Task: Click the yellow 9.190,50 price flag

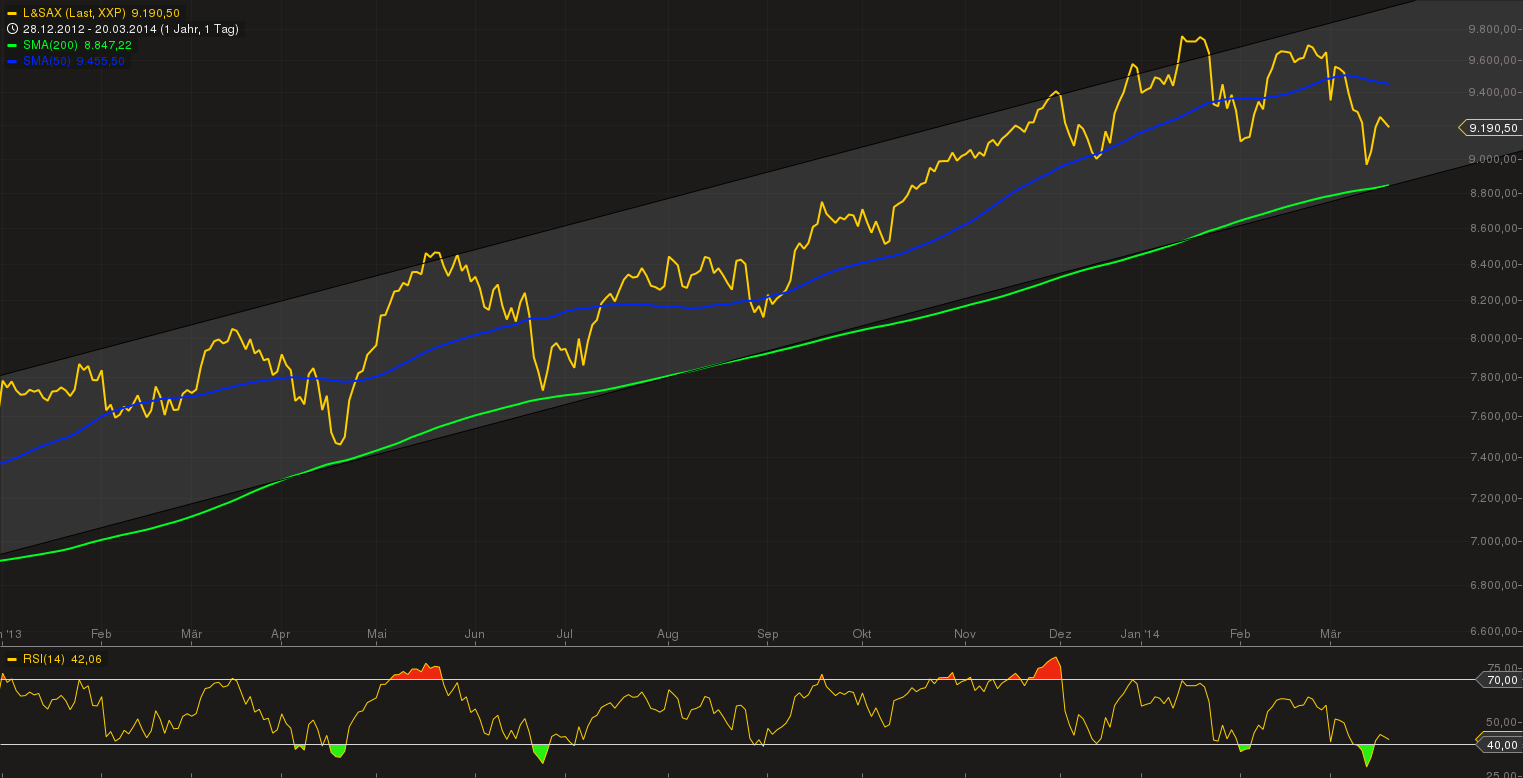Action: click(1490, 128)
